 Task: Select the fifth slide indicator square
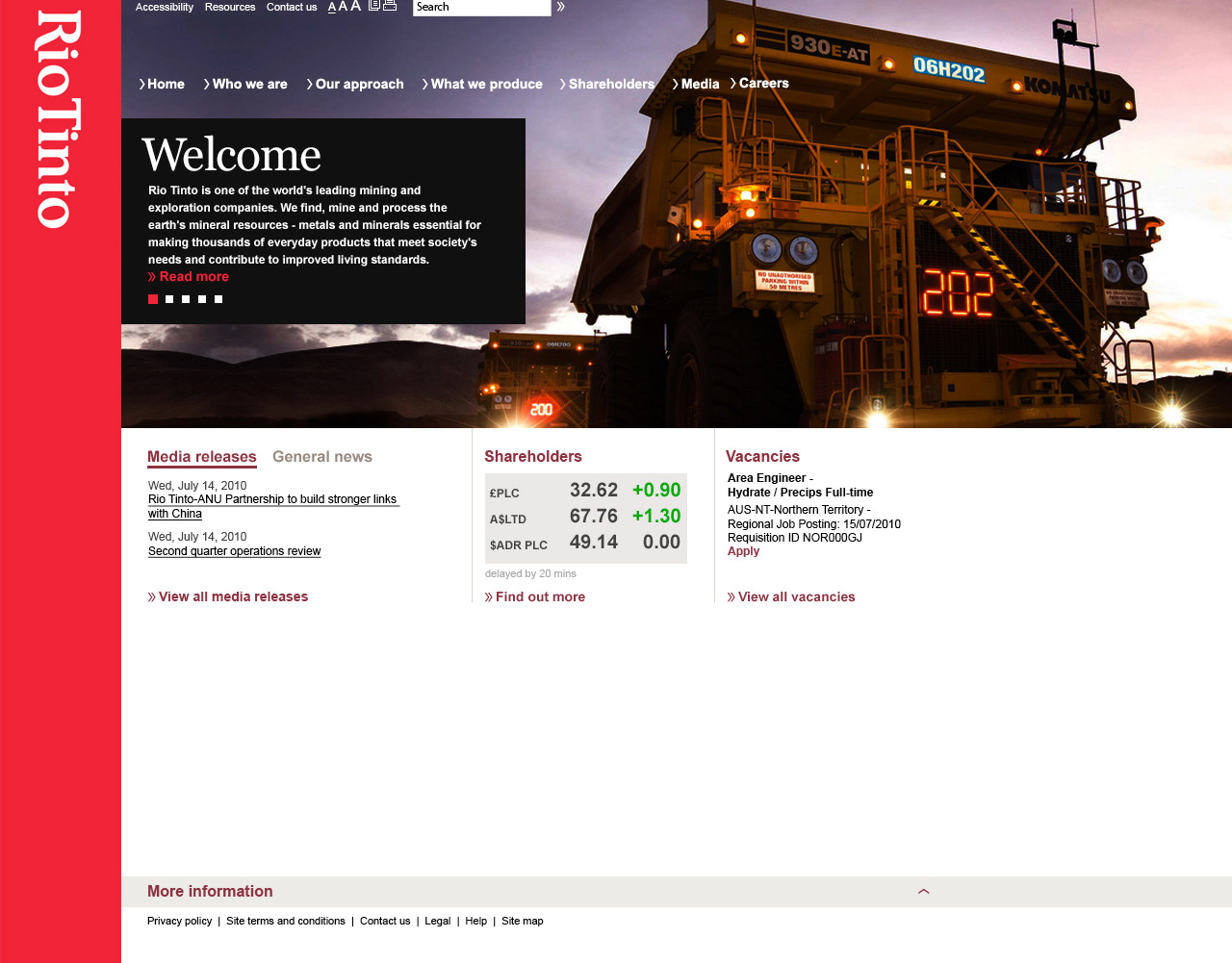218,299
